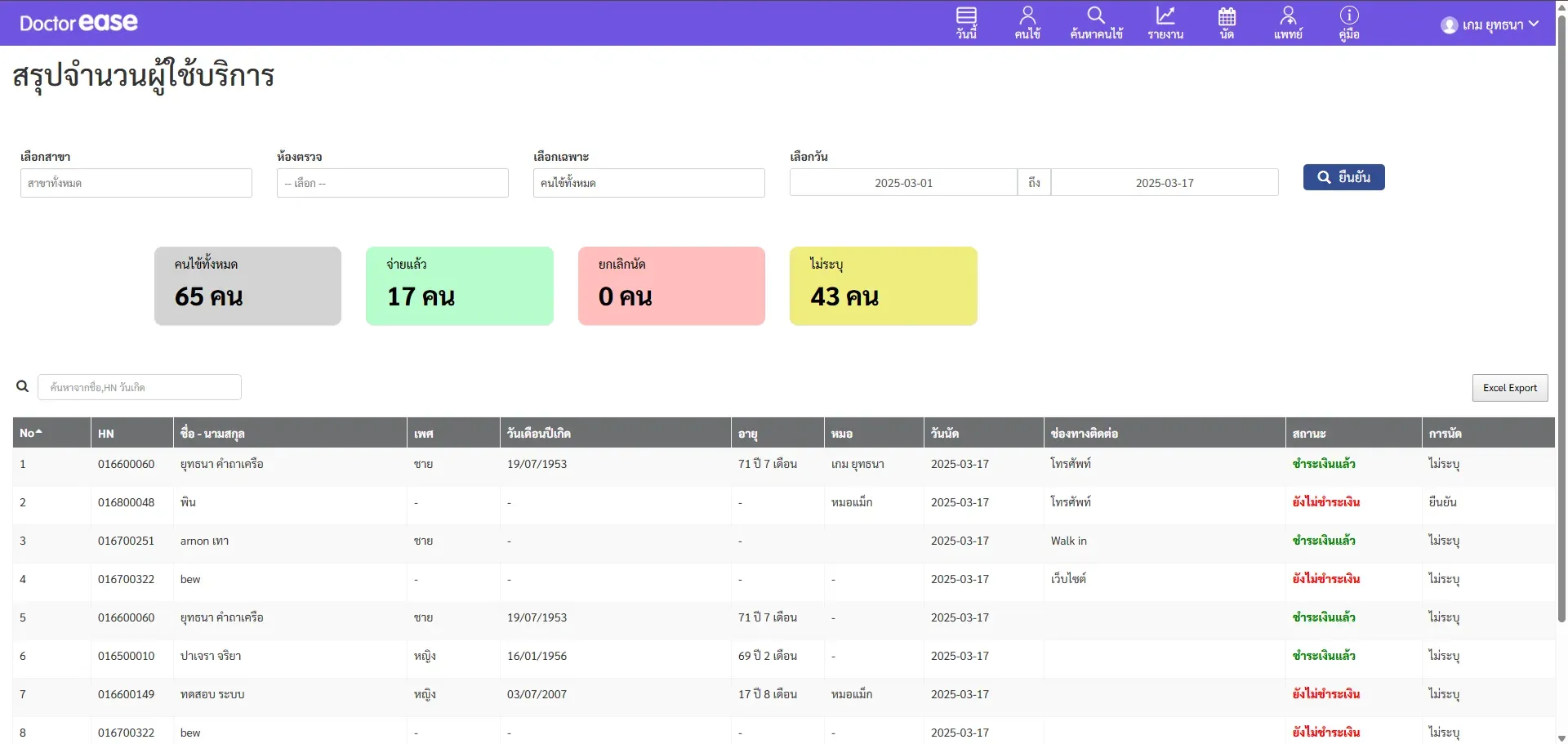Click the Excel Export button

[1509, 388]
